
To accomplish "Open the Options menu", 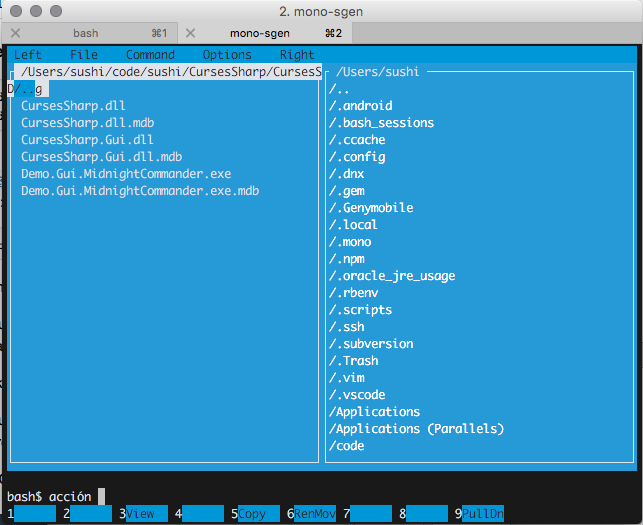I will (227, 55).
